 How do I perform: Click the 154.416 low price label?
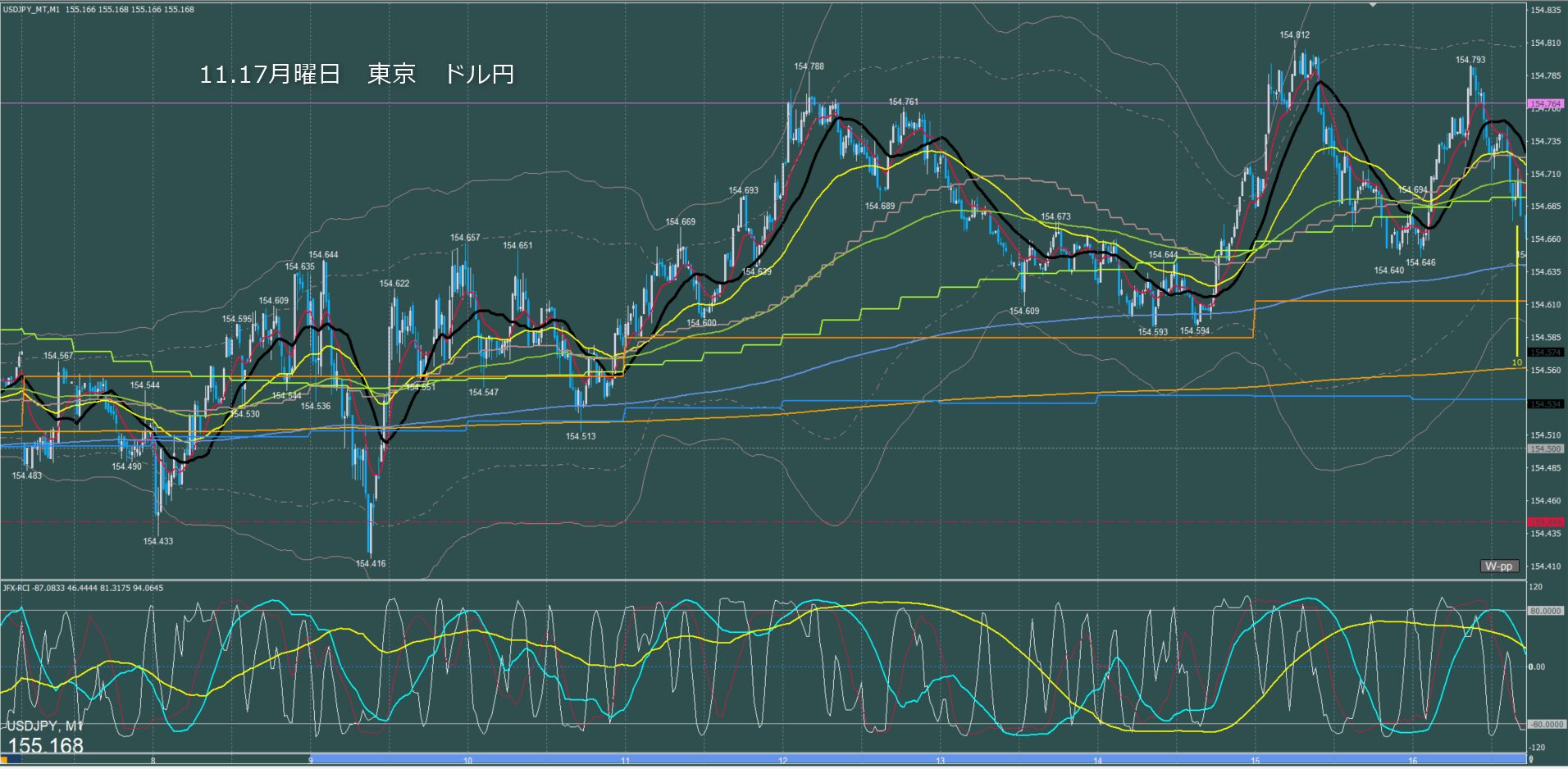(371, 564)
